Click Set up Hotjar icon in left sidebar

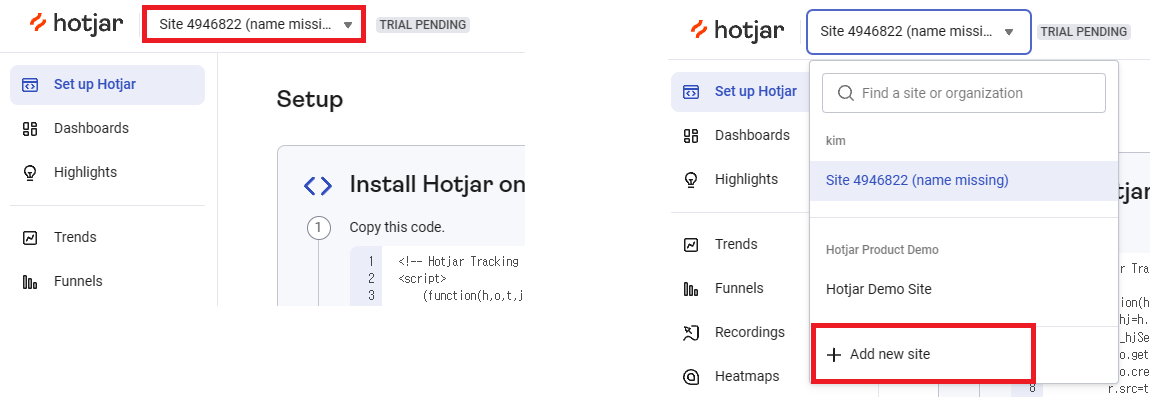pos(30,84)
